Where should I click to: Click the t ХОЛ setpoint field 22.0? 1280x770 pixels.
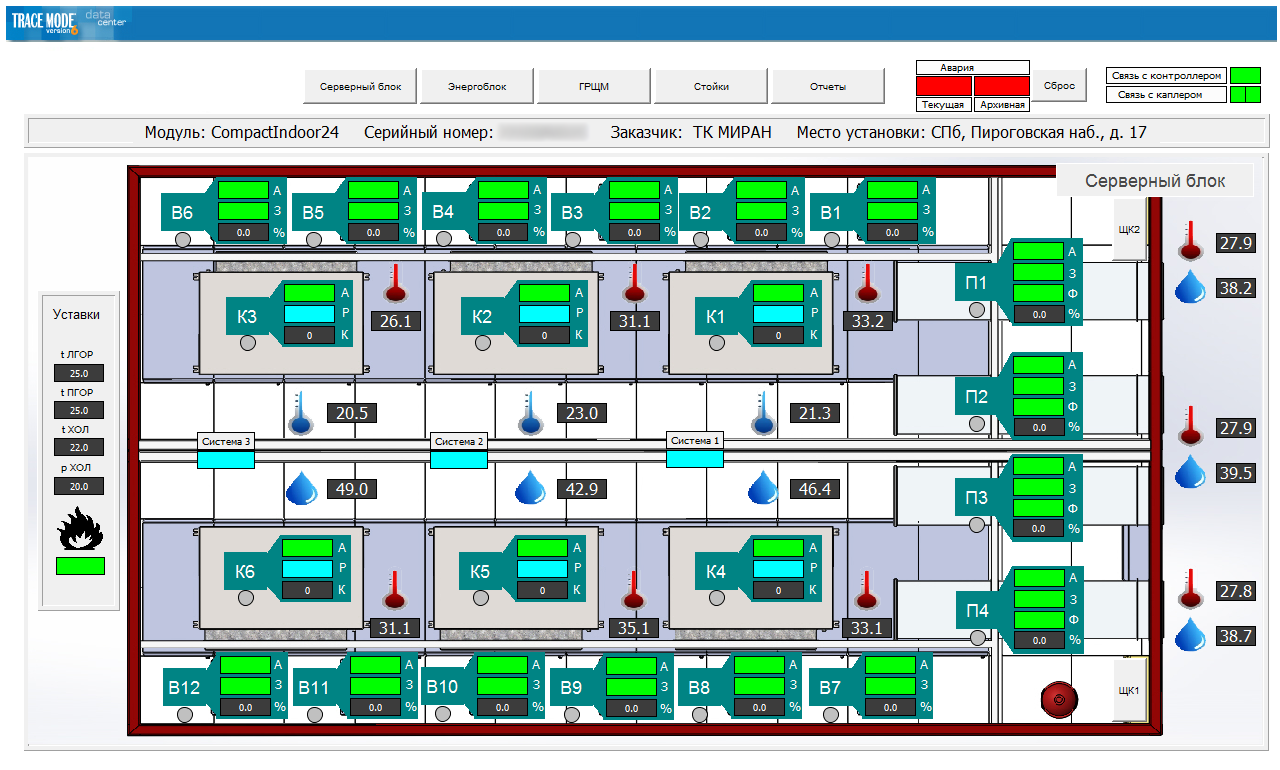[79, 448]
